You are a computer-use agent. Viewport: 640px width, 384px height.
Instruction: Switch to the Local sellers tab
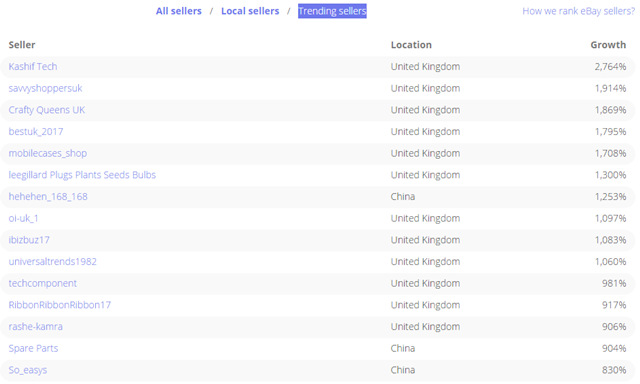click(250, 11)
